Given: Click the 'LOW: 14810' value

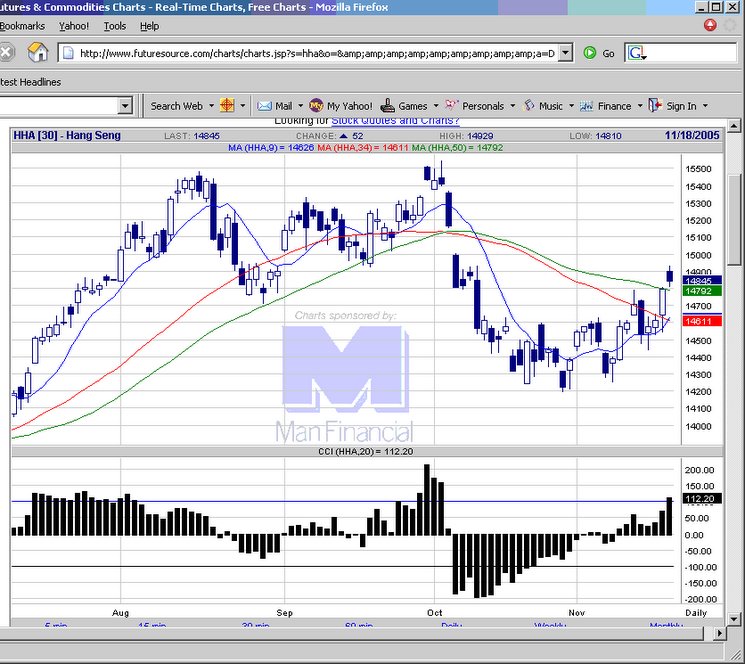Looking at the screenshot, I should (595, 136).
